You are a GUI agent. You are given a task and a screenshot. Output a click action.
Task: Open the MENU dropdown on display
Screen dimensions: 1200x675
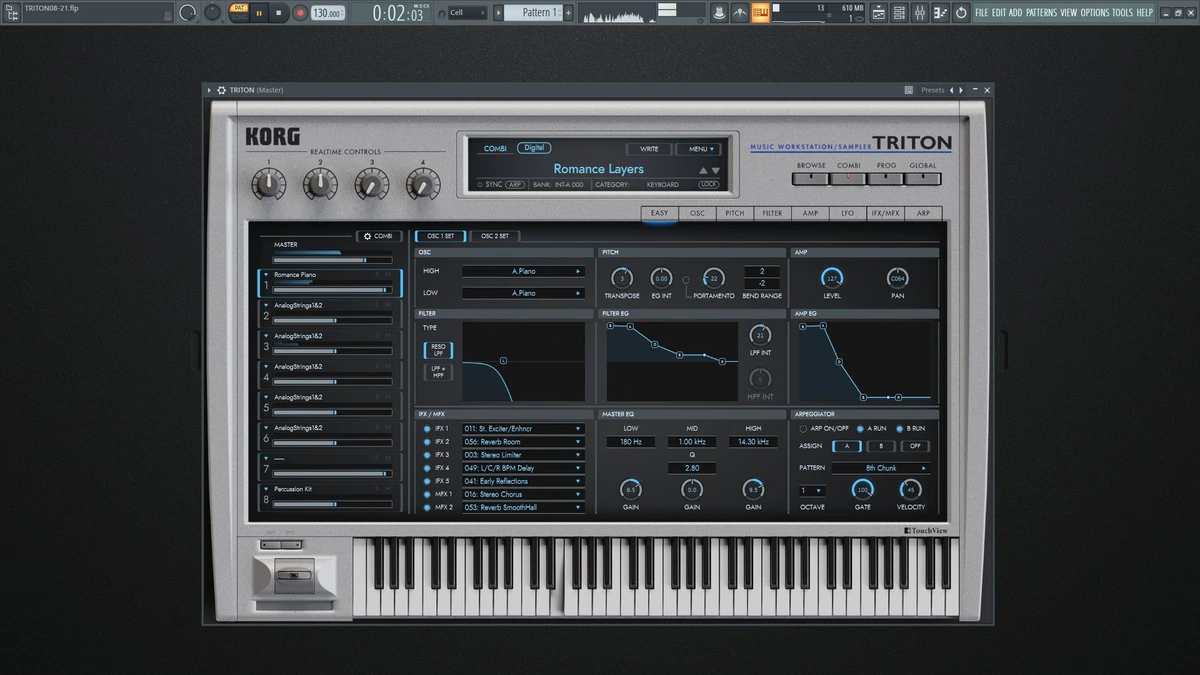[x=698, y=149]
